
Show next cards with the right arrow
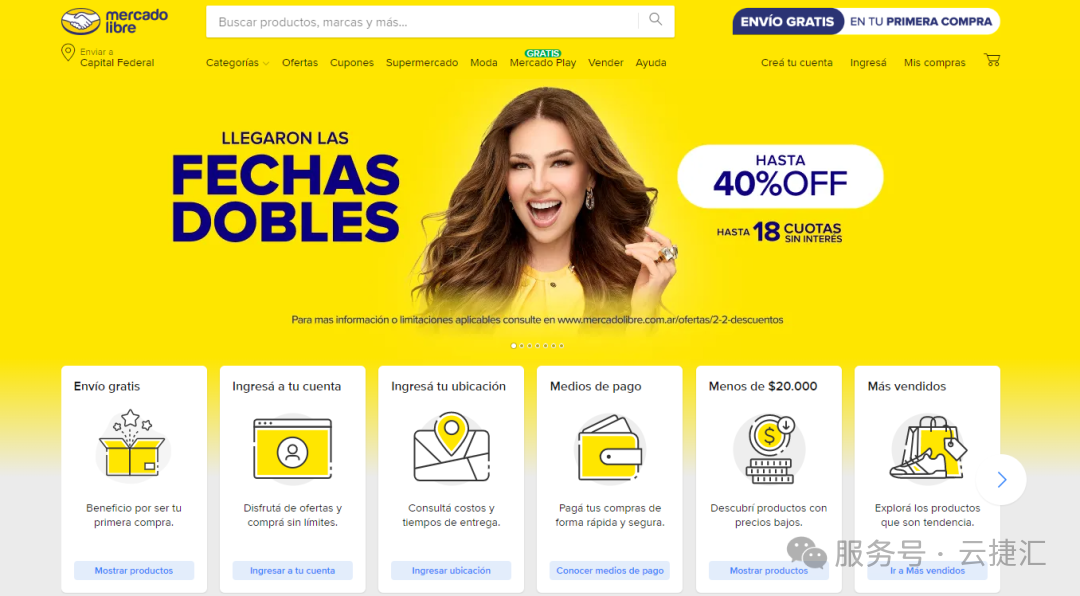pyautogui.click(x=1001, y=480)
